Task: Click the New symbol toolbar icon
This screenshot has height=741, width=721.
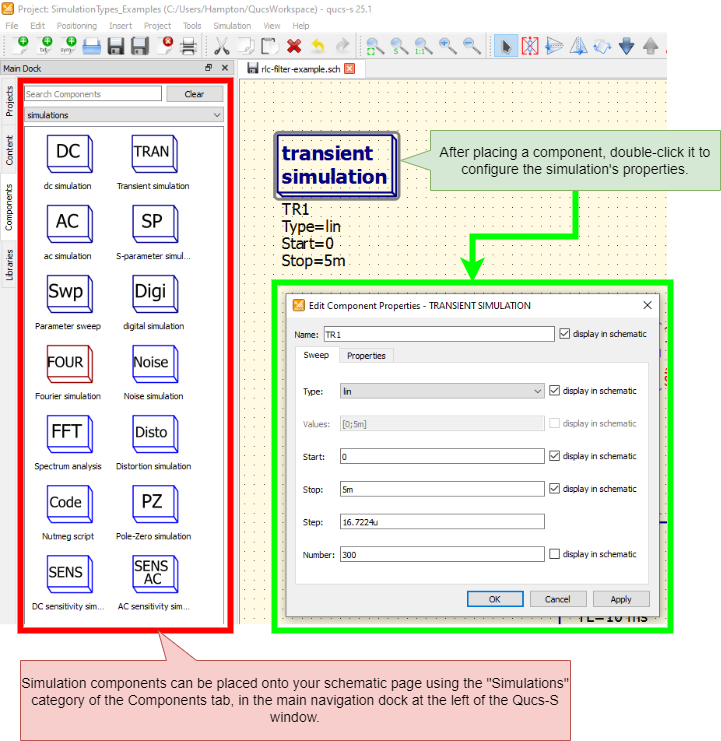Action: click(x=70, y=46)
